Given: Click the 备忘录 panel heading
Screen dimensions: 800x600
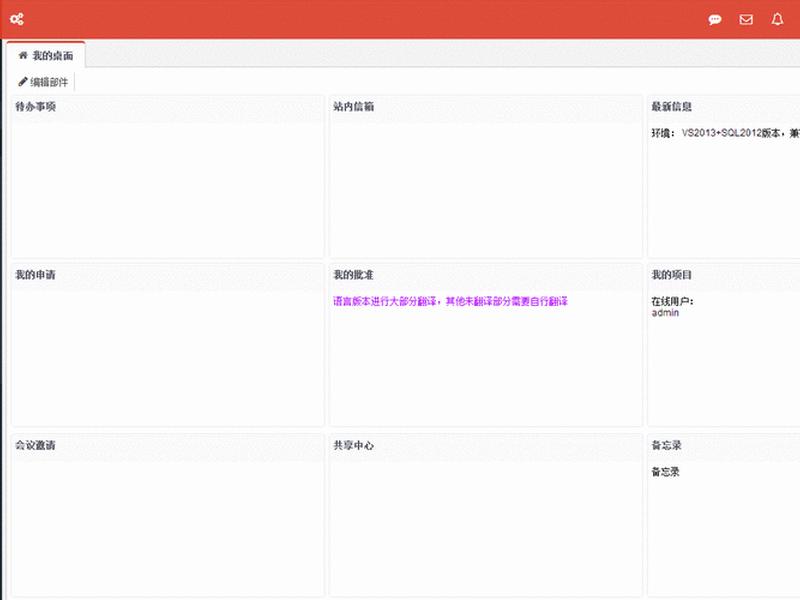Looking at the screenshot, I should click(x=666, y=445).
